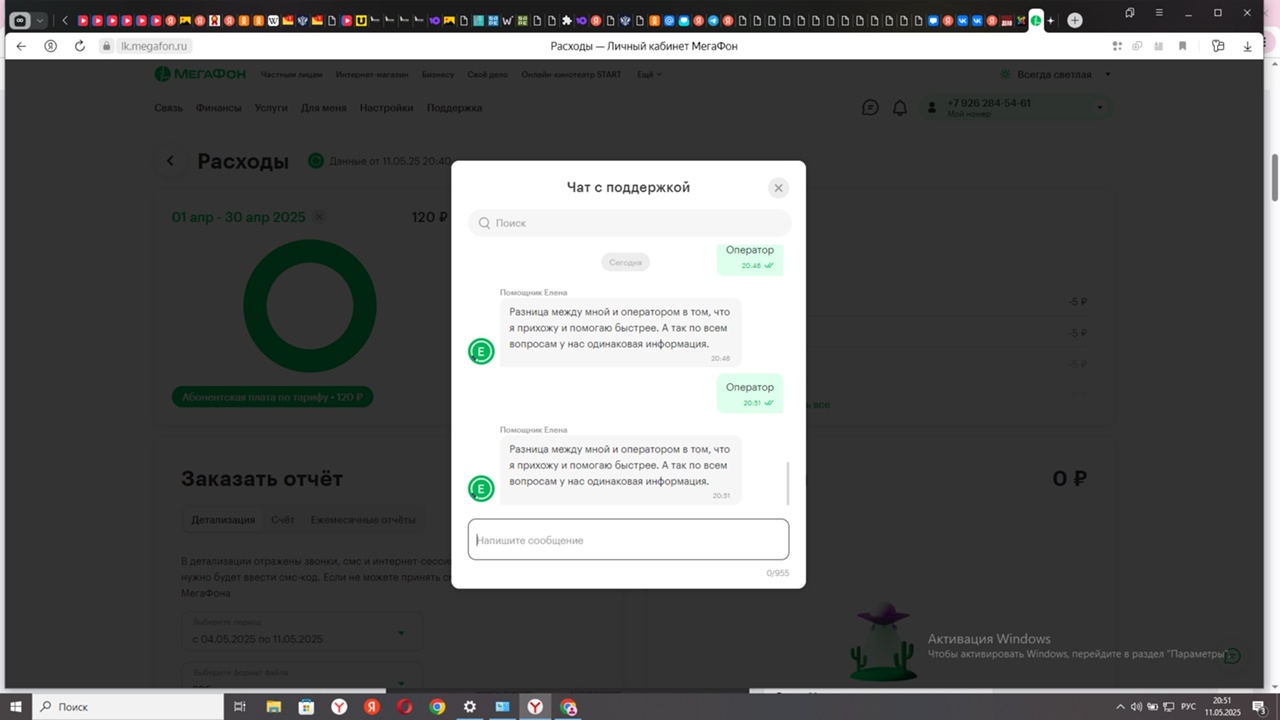The height and width of the screenshot is (720, 1280).
Task: Switch to the Детализация tab
Action: (x=224, y=520)
